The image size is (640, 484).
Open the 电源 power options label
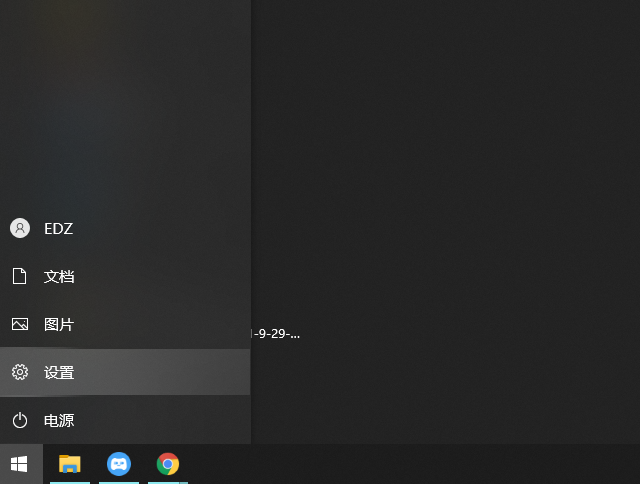pos(59,420)
